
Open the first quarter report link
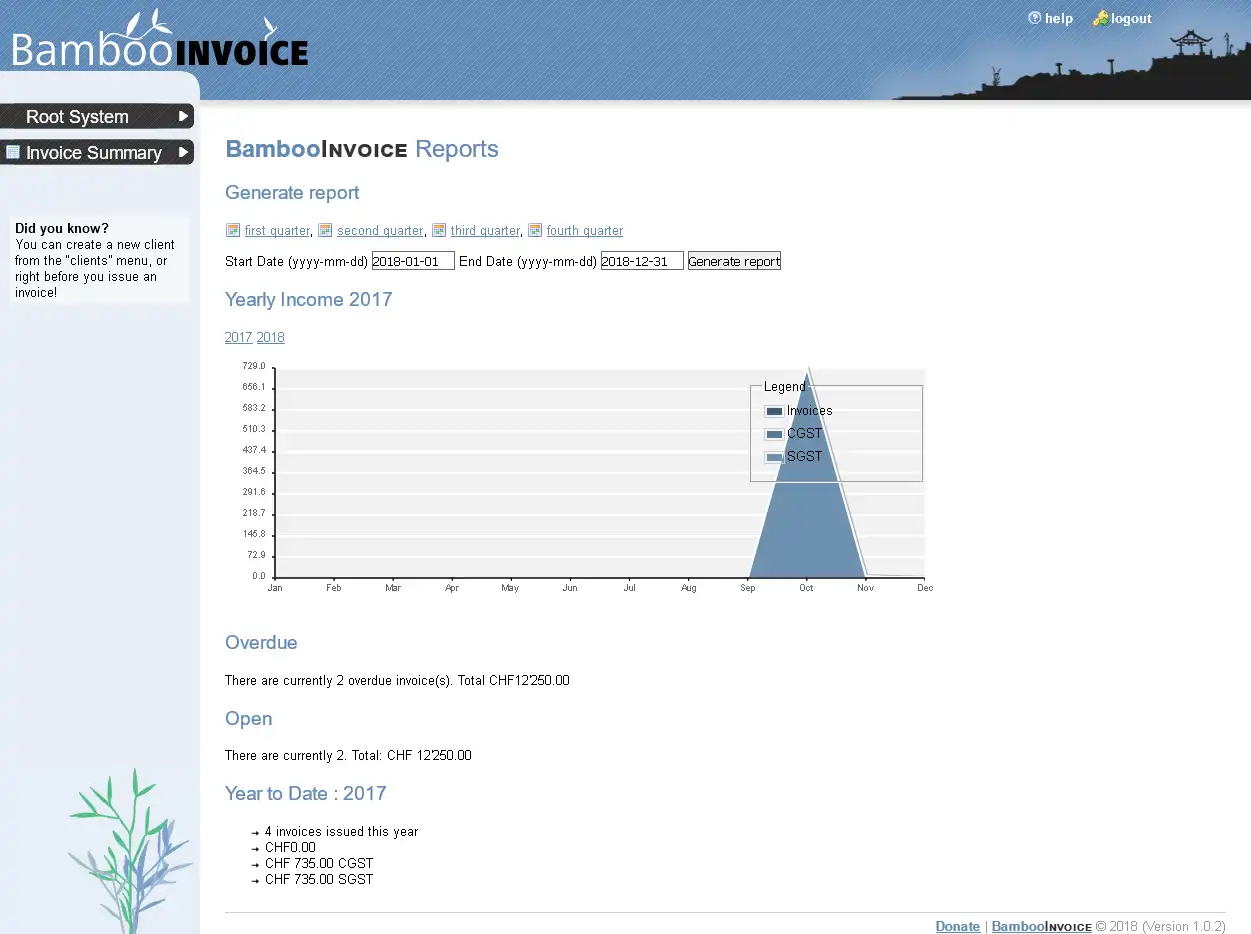(277, 231)
